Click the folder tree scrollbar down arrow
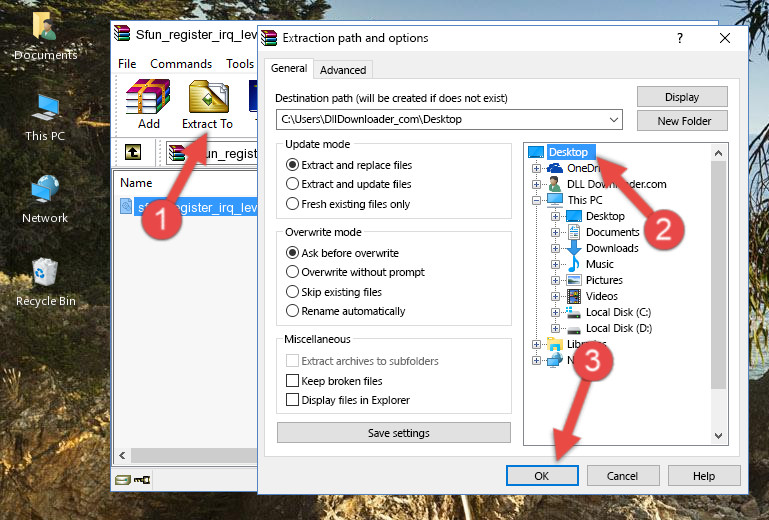Screen dimensions: 769x520 coord(719,435)
